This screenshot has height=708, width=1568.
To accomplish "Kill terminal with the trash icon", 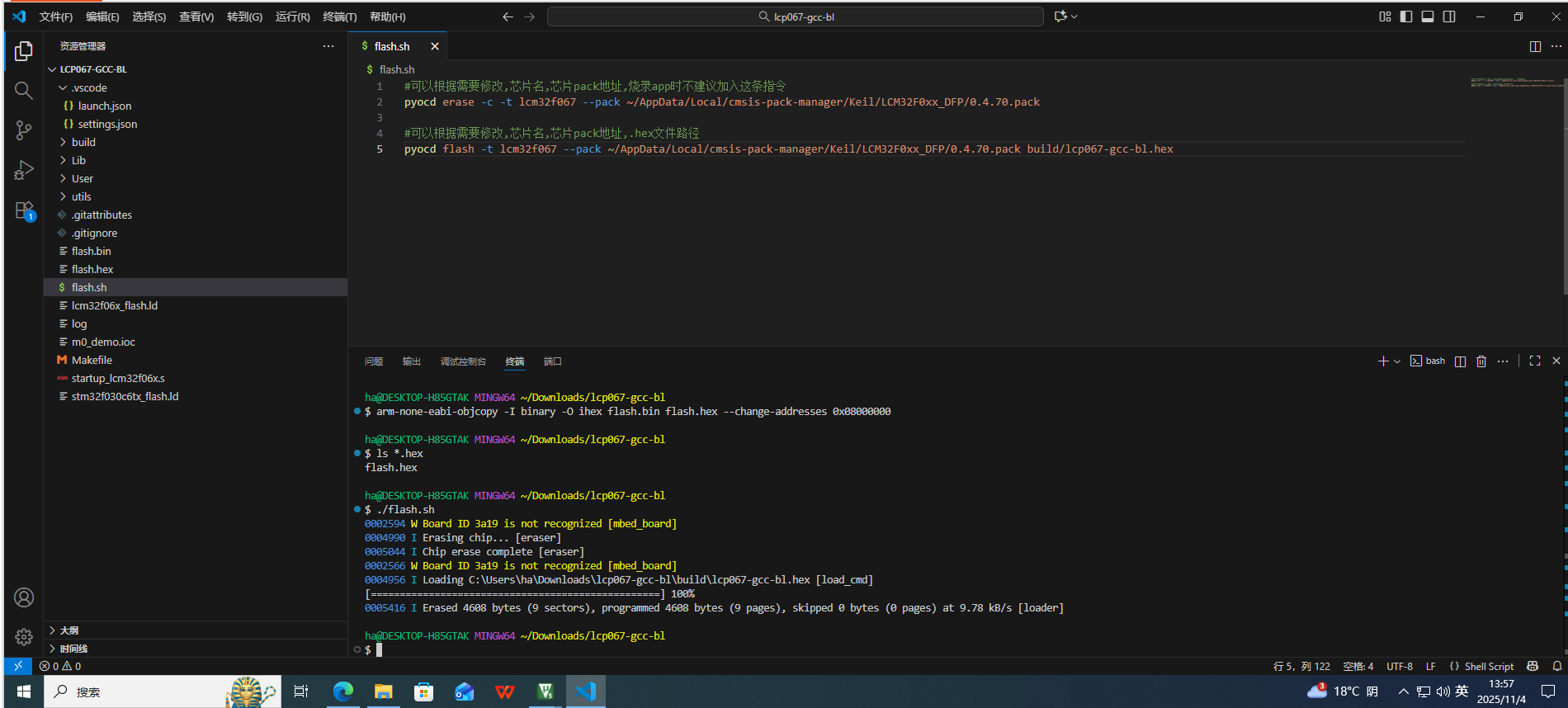I will click(x=1481, y=361).
